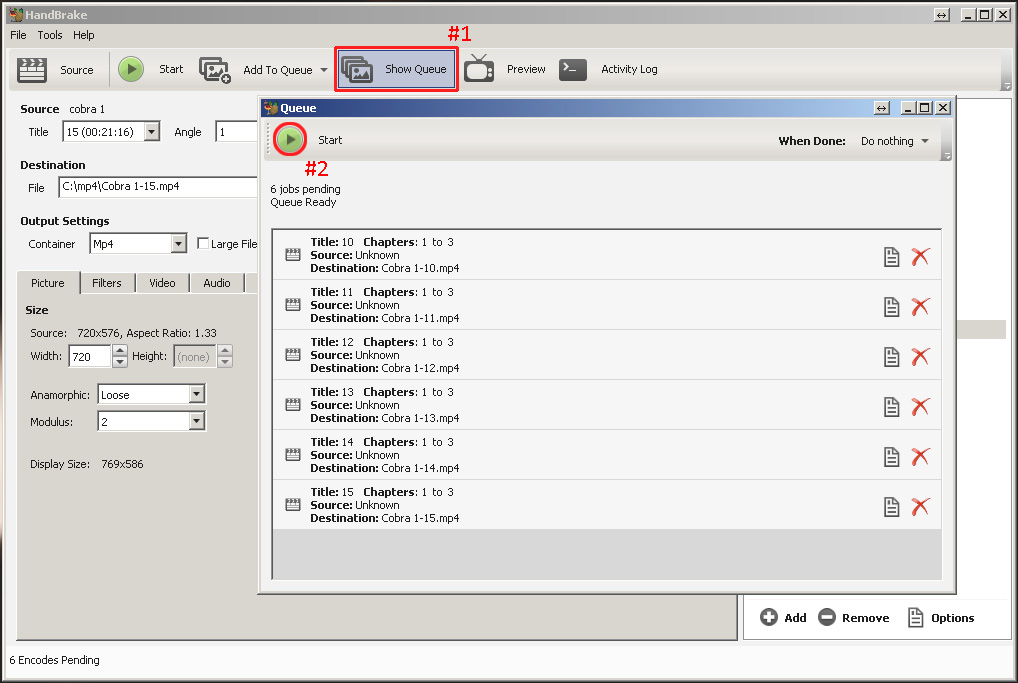Viewport: 1018px width, 683px height.
Task: Select the Title 11 clapperboard icon in queue
Action: pyautogui.click(x=293, y=304)
